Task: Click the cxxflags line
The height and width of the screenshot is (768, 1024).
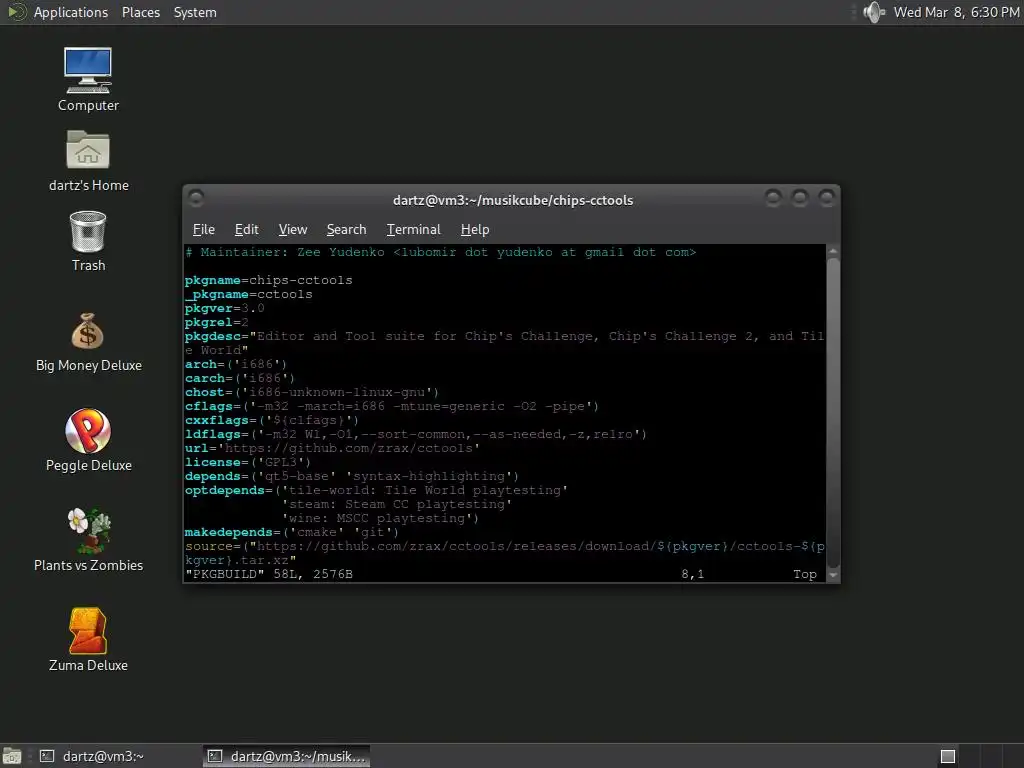Action: click(x=272, y=420)
